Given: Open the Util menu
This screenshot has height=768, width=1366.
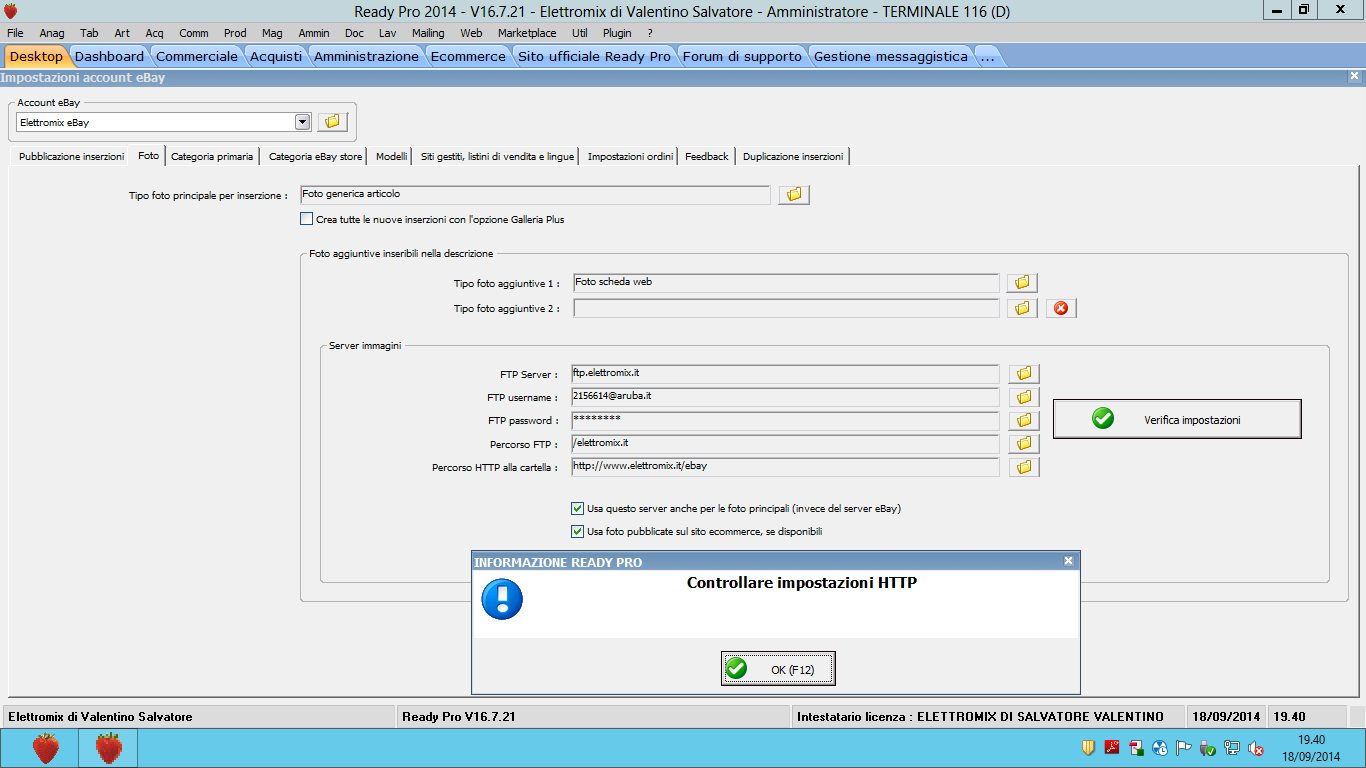Looking at the screenshot, I should [x=580, y=33].
